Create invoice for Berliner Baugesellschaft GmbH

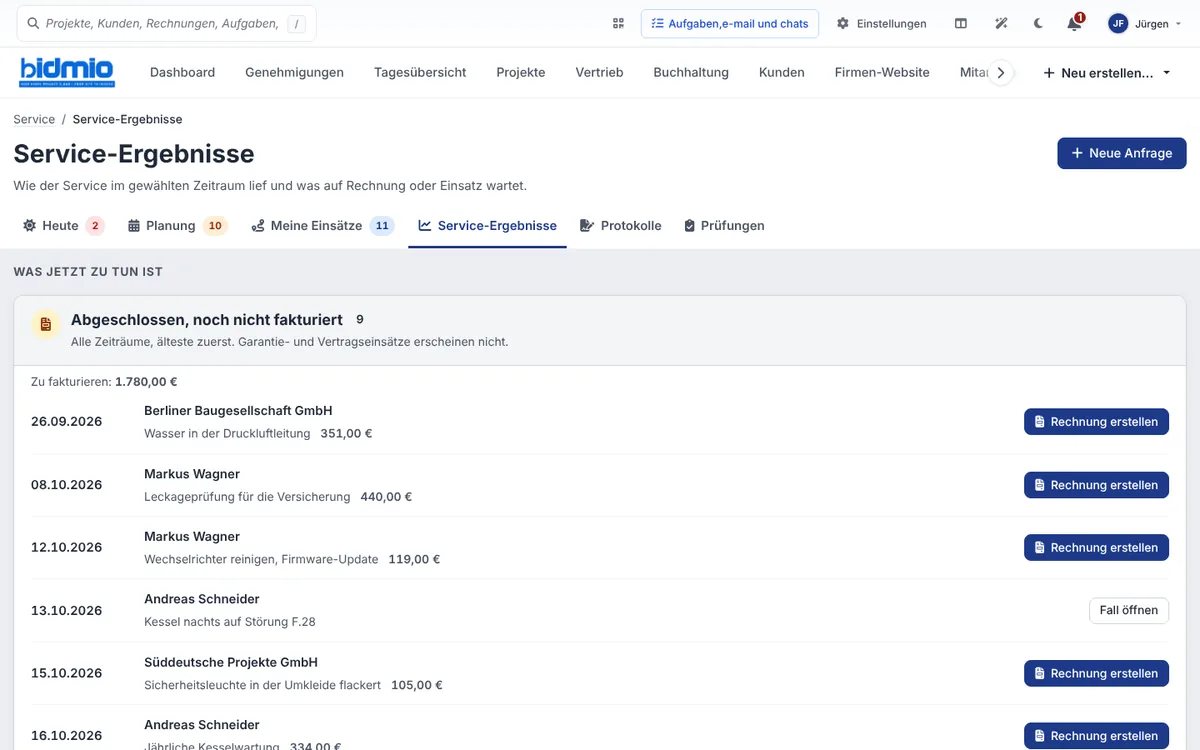coord(1096,422)
